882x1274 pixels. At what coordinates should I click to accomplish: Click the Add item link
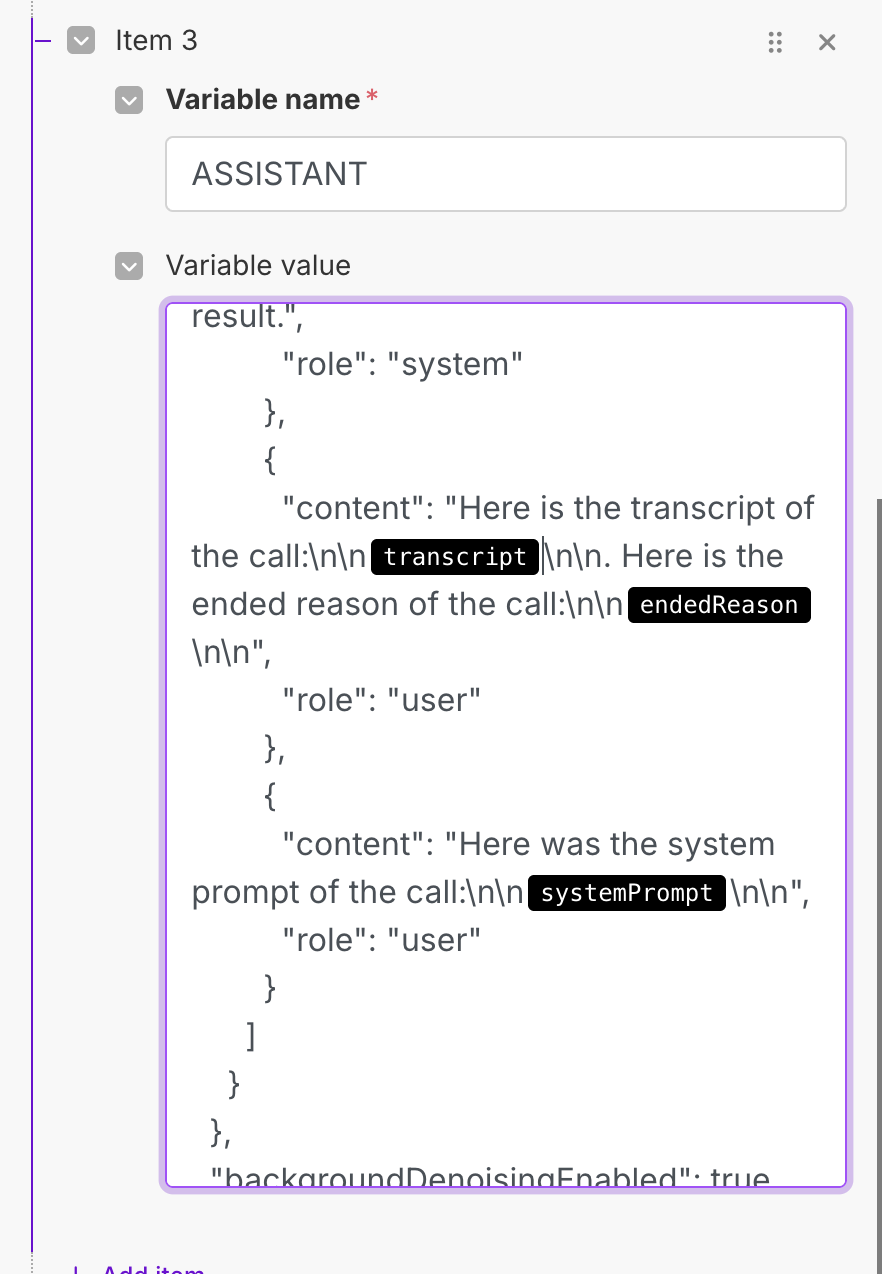[152, 1268]
